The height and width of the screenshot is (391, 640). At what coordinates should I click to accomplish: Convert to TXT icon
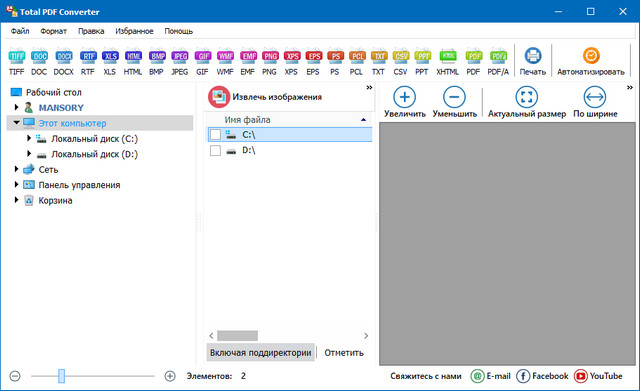379,56
